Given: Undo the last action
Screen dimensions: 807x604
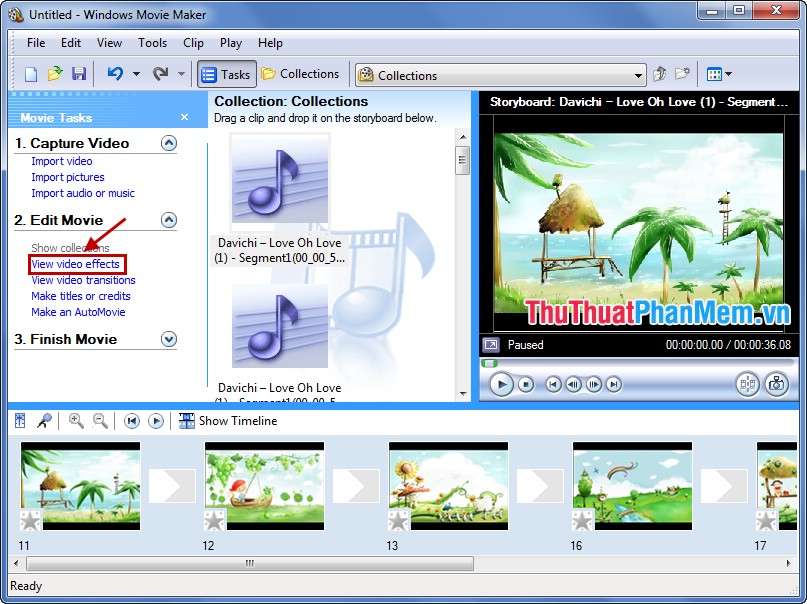Looking at the screenshot, I should [115, 73].
